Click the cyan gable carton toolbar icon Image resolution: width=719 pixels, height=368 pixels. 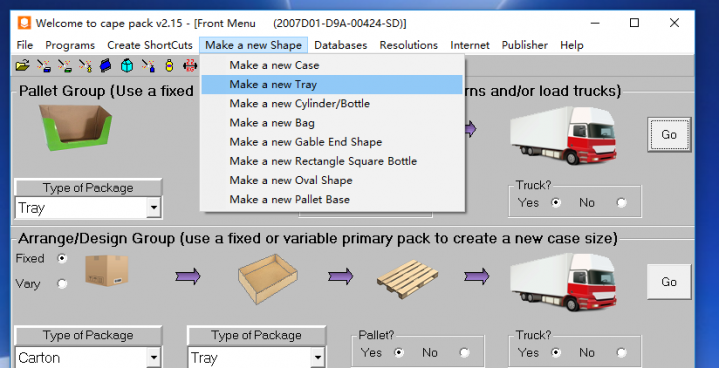[x=127, y=66]
